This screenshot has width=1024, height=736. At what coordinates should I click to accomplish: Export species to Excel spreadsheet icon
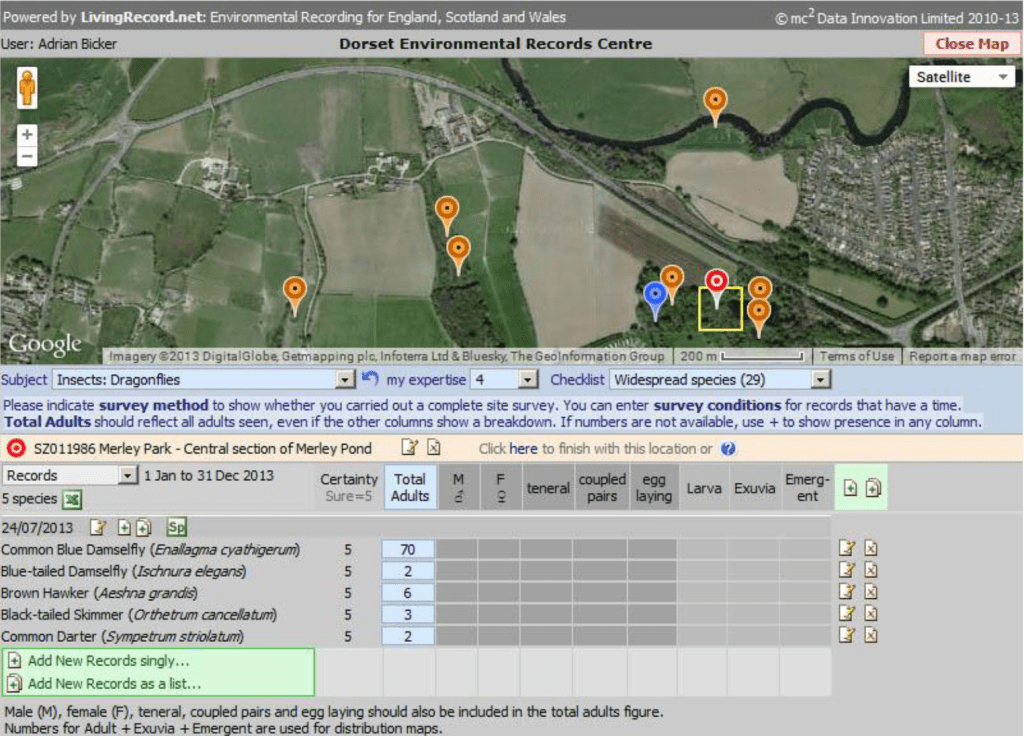pos(72,499)
